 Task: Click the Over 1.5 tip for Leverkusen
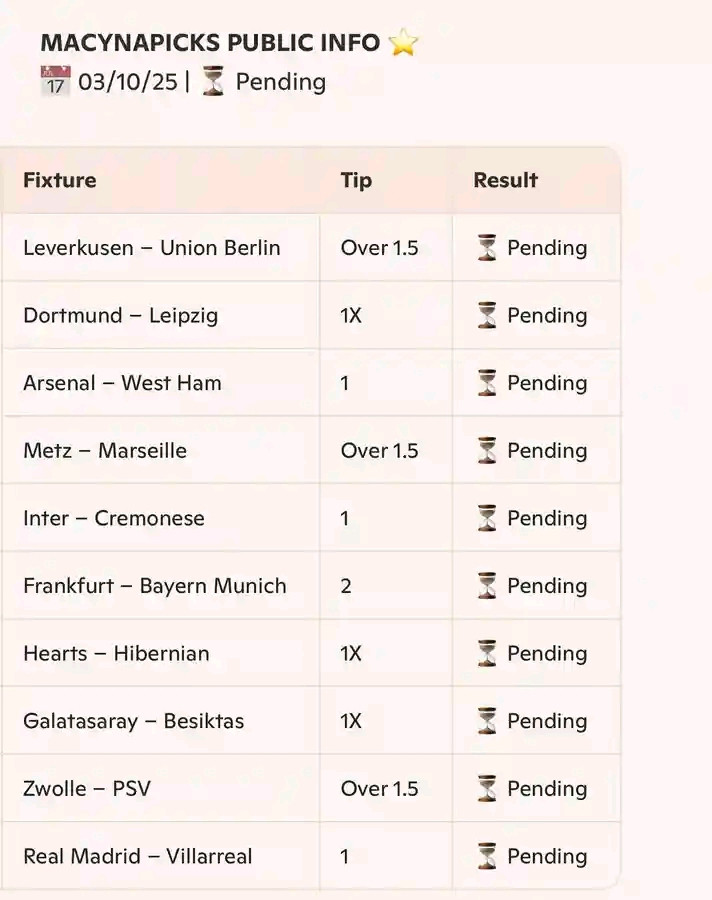379,248
